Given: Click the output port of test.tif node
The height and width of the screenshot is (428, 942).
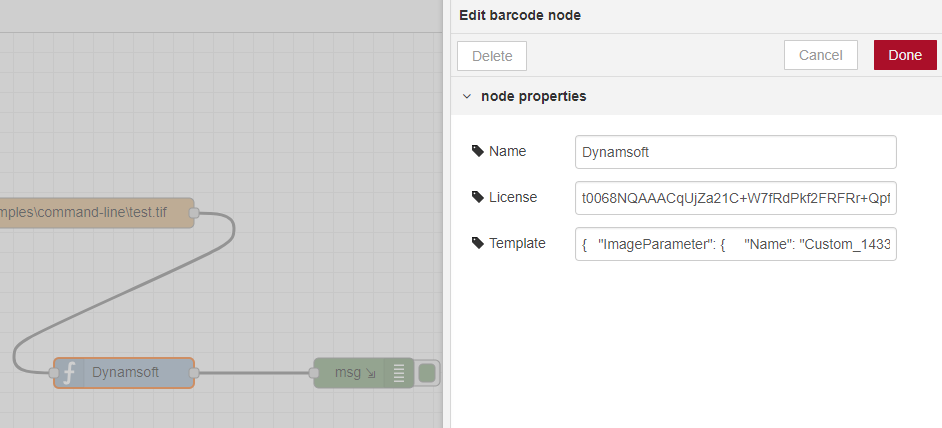Looking at the screenshot, I should tap(194, 212).
